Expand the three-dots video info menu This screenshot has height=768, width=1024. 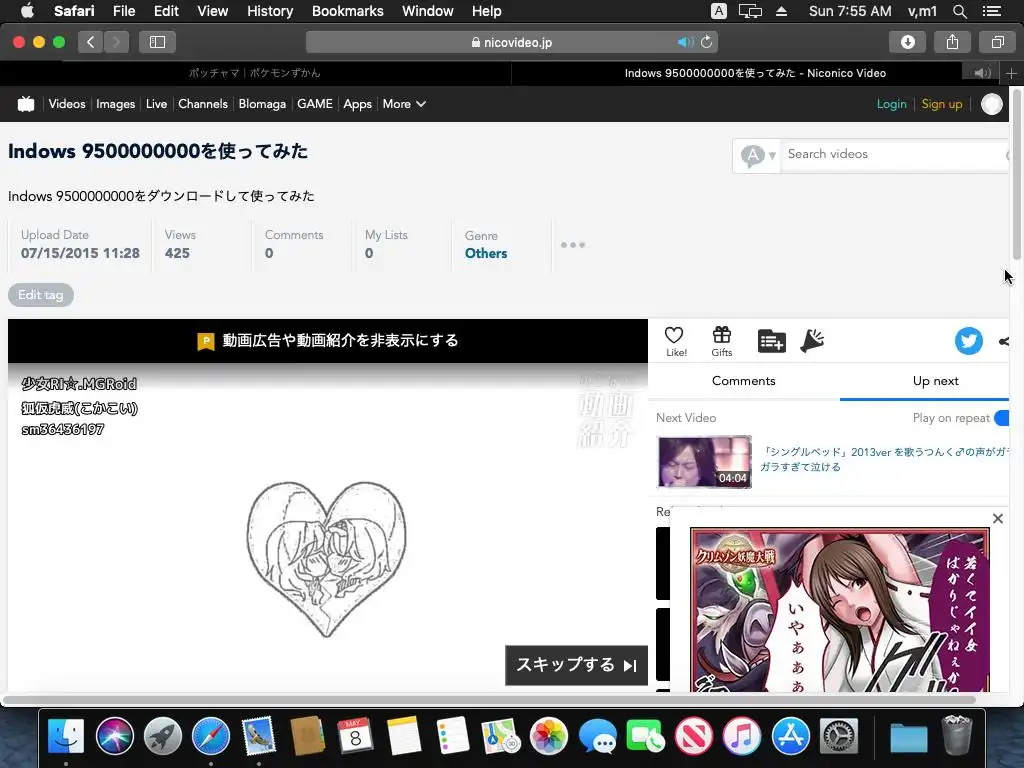(x=573, y=245)
